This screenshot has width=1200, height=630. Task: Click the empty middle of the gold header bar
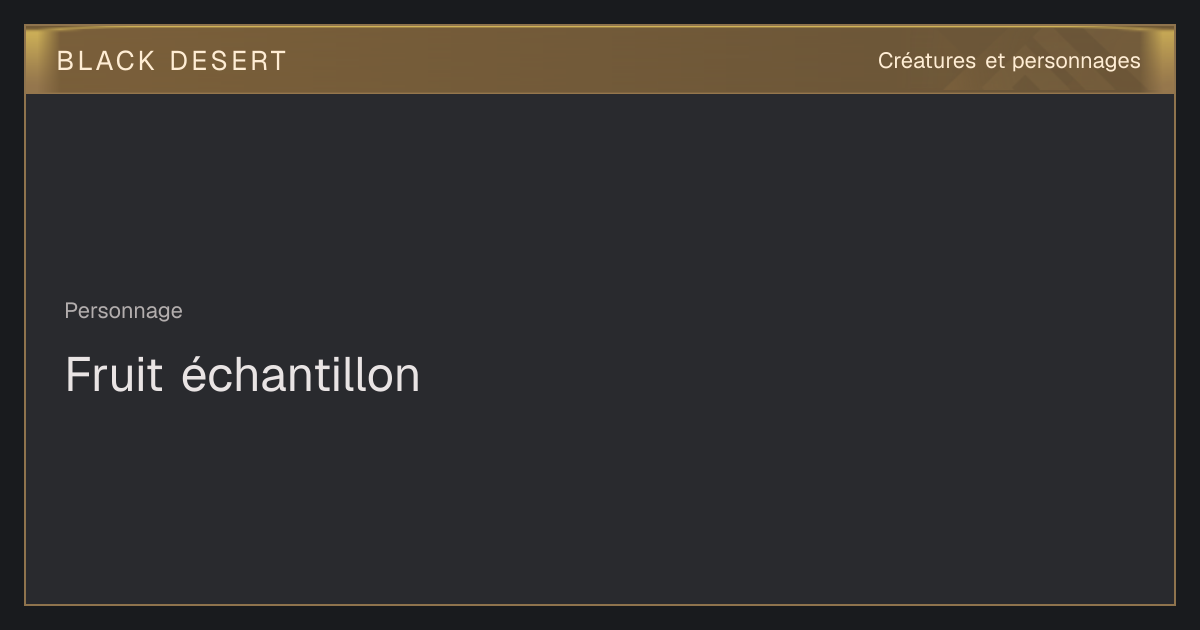(x=580, y=60)
